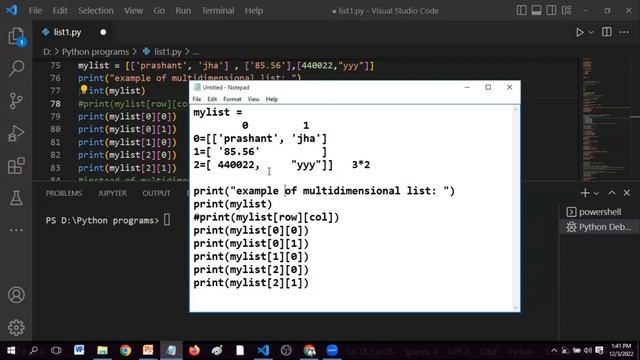Open Chrome from taskbar
640x360 pixels.
(125, 350)
